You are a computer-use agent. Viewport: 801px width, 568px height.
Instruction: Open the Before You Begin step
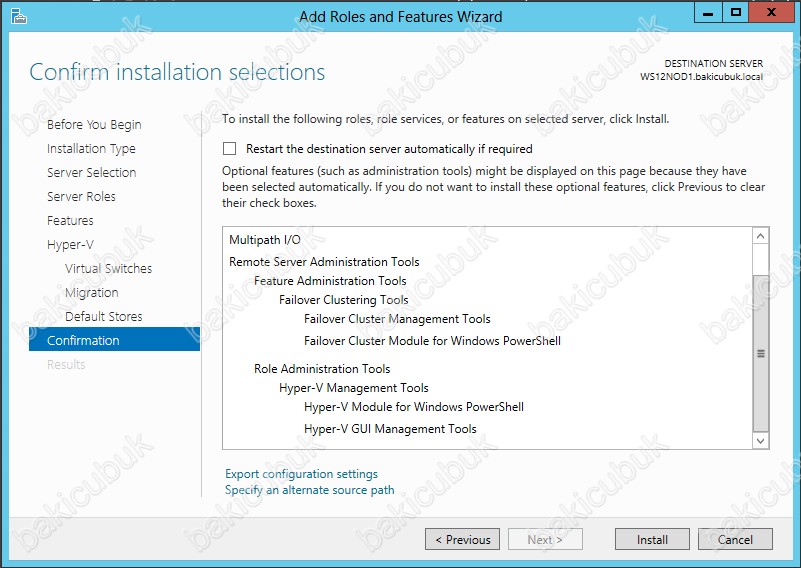94,125
